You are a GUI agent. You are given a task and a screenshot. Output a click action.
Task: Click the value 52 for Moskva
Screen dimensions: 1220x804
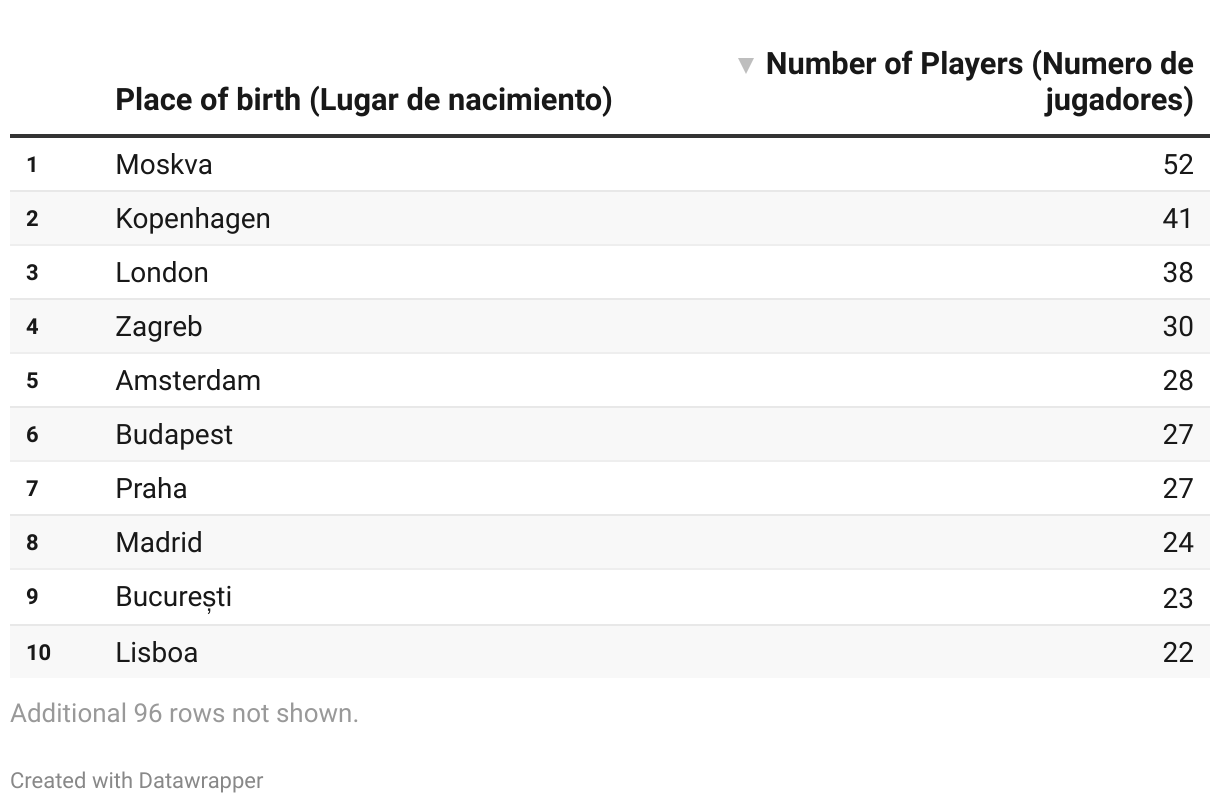pos(1178,164)
